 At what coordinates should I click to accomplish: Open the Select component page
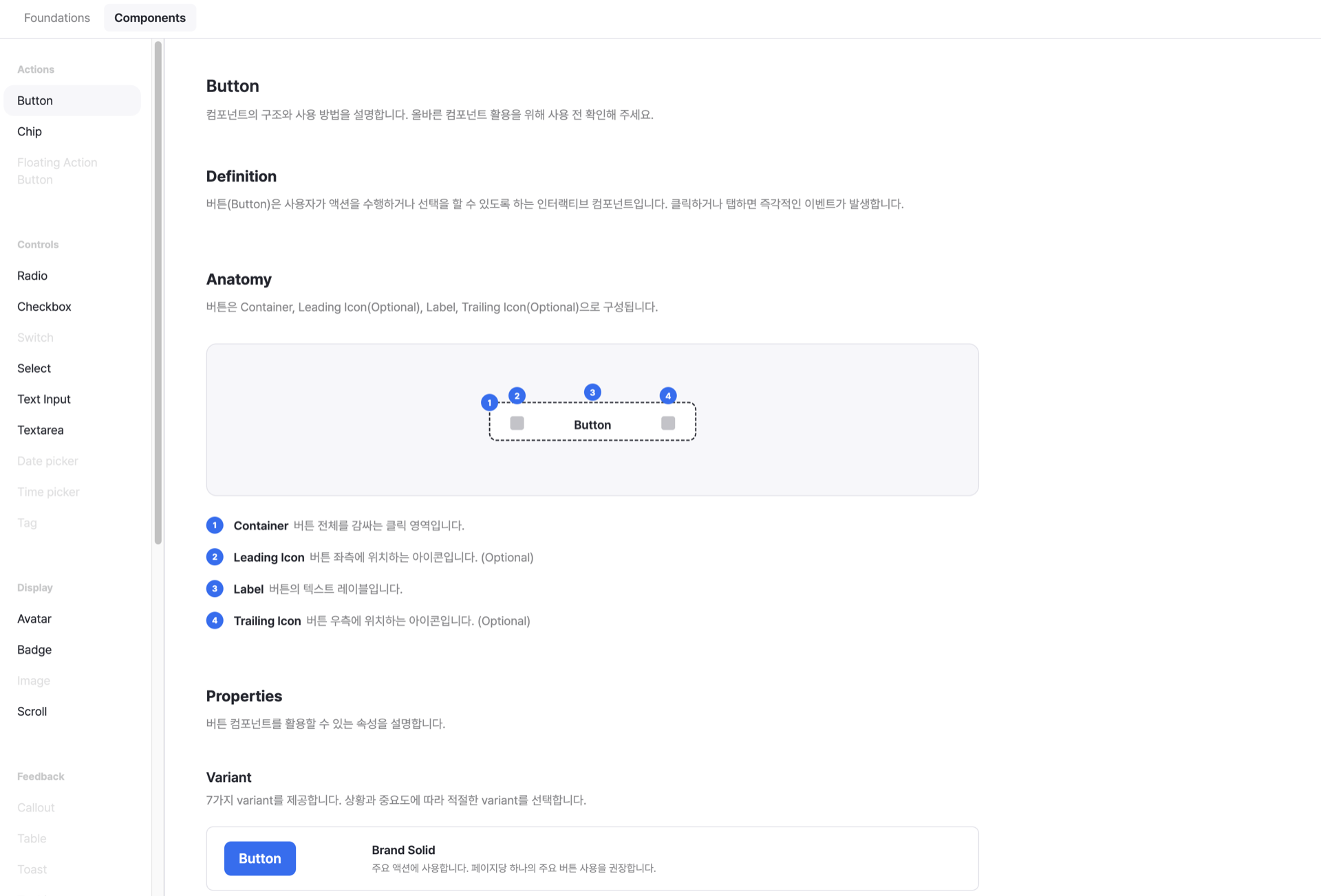(x=34, y=369)
